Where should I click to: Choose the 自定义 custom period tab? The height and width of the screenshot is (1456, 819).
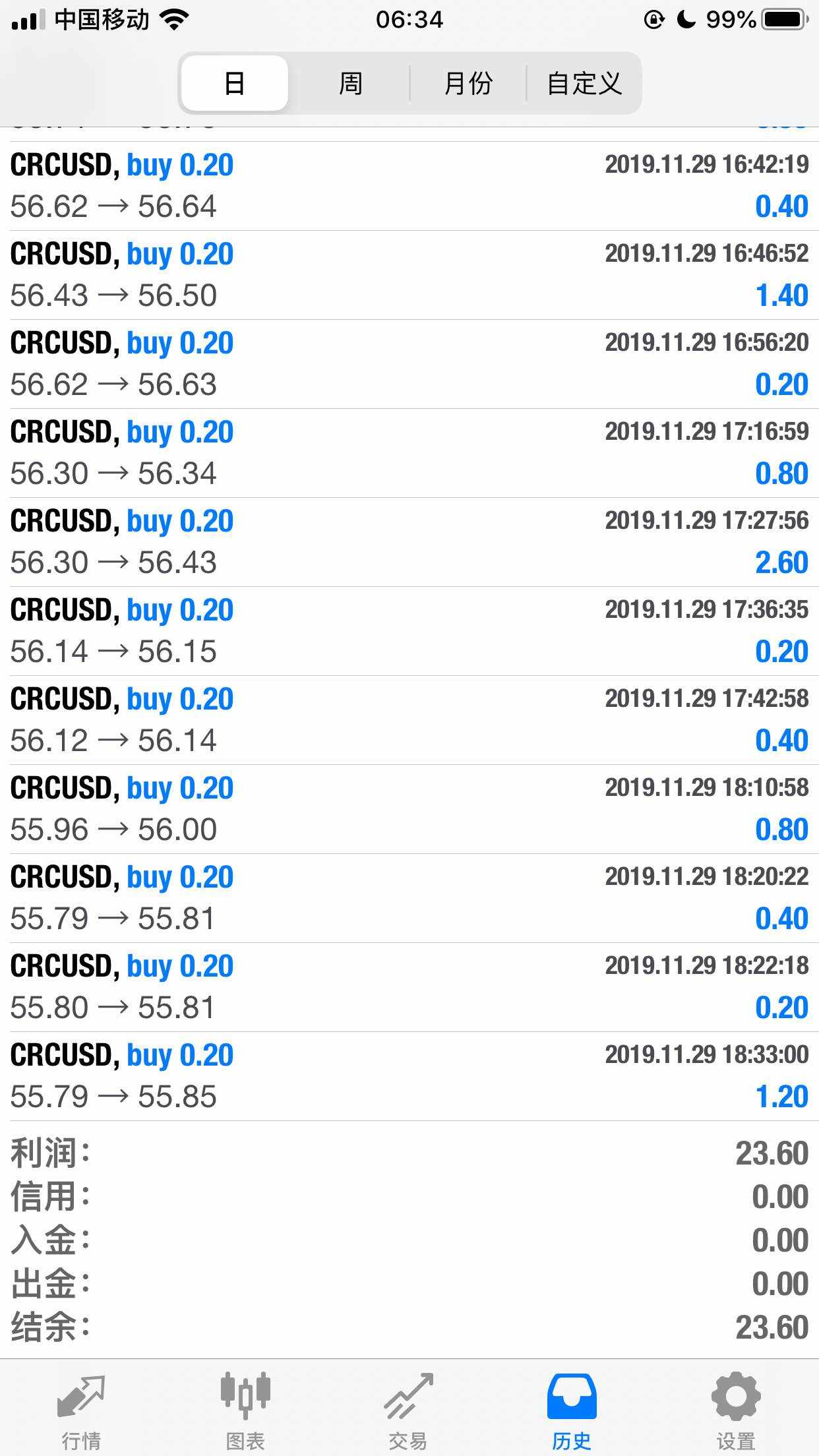click(x=584, y=84)
